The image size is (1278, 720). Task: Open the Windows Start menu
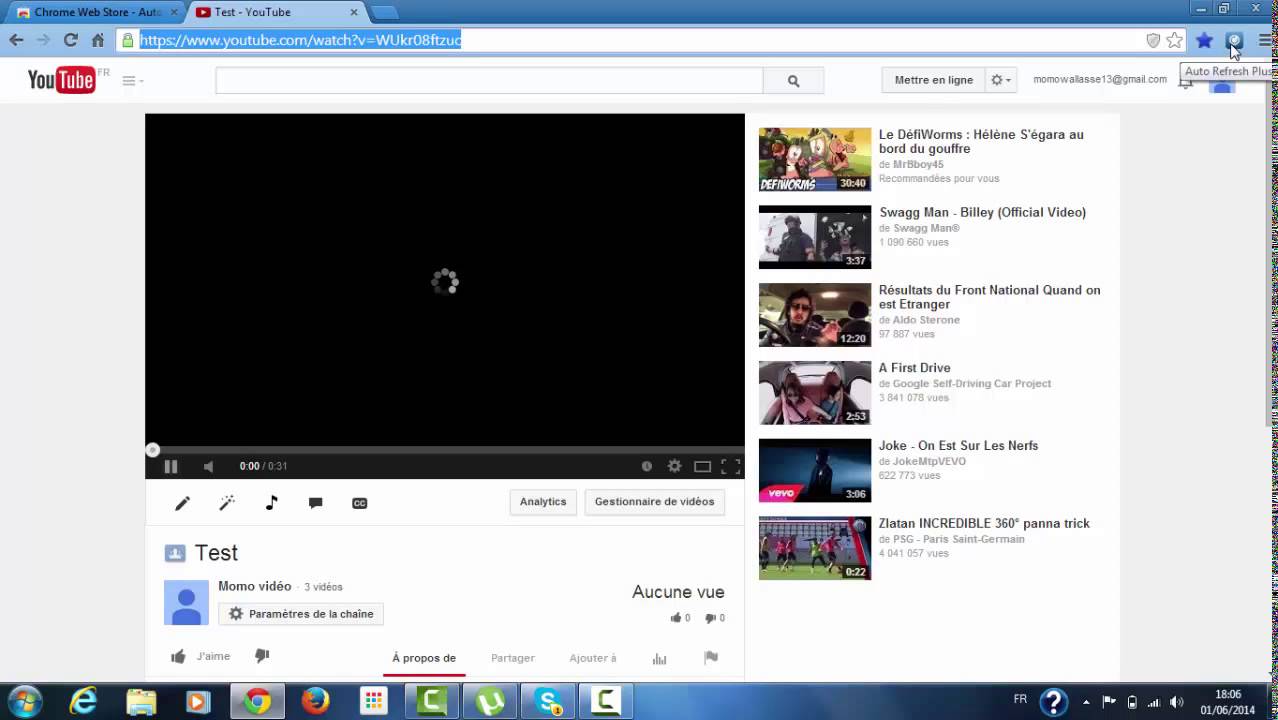(x=25, y=701)
